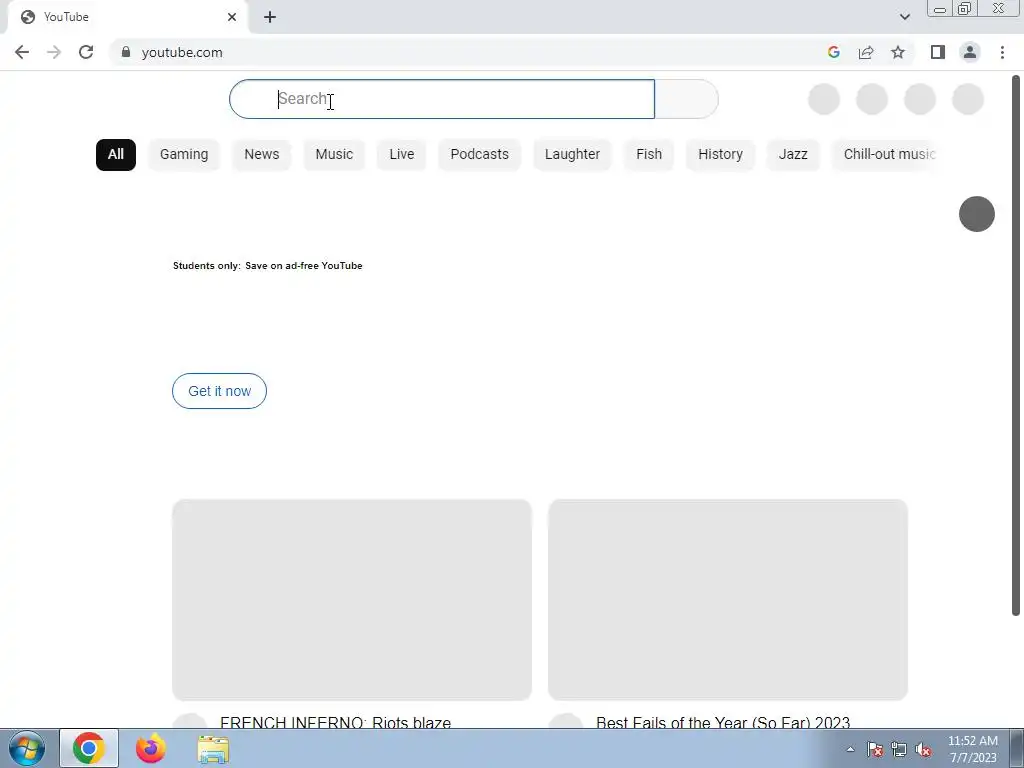The image size is (1024, 768).
Task: Open the FRENCH INFERNO: Riots blaze title
Action: pos(336,722)
